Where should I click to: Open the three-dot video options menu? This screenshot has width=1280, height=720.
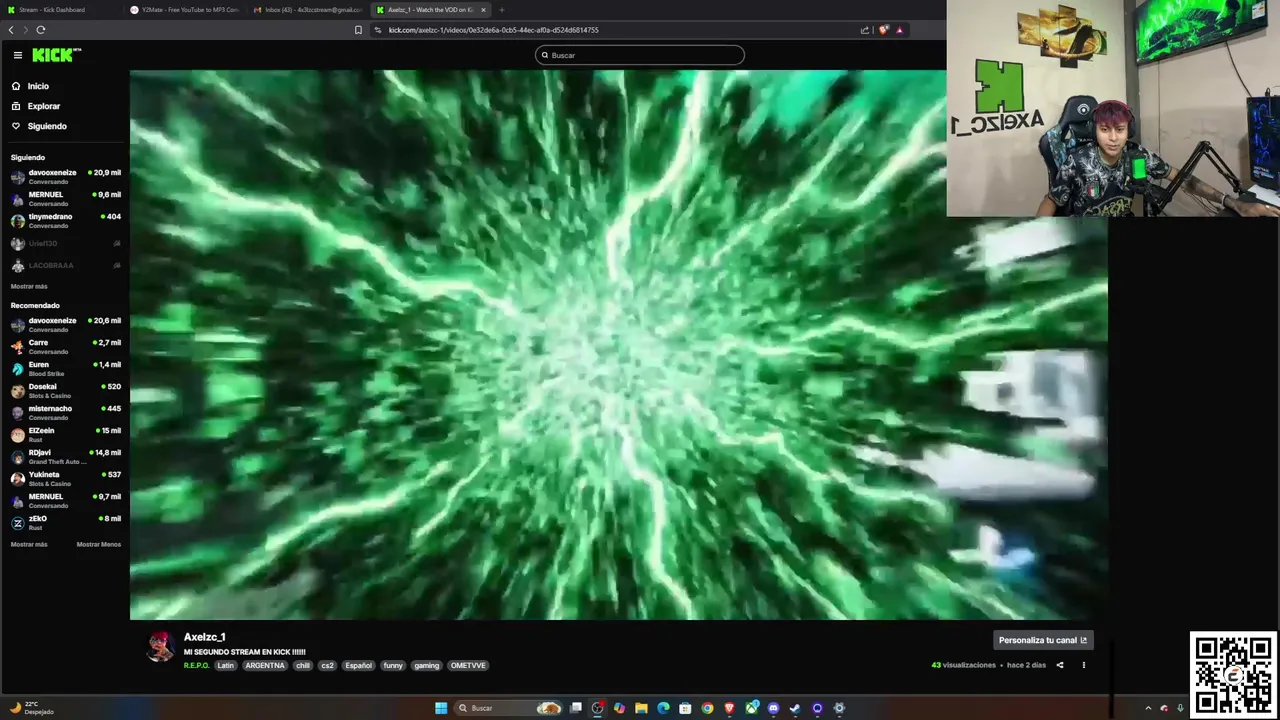(x=1083, y=665)
